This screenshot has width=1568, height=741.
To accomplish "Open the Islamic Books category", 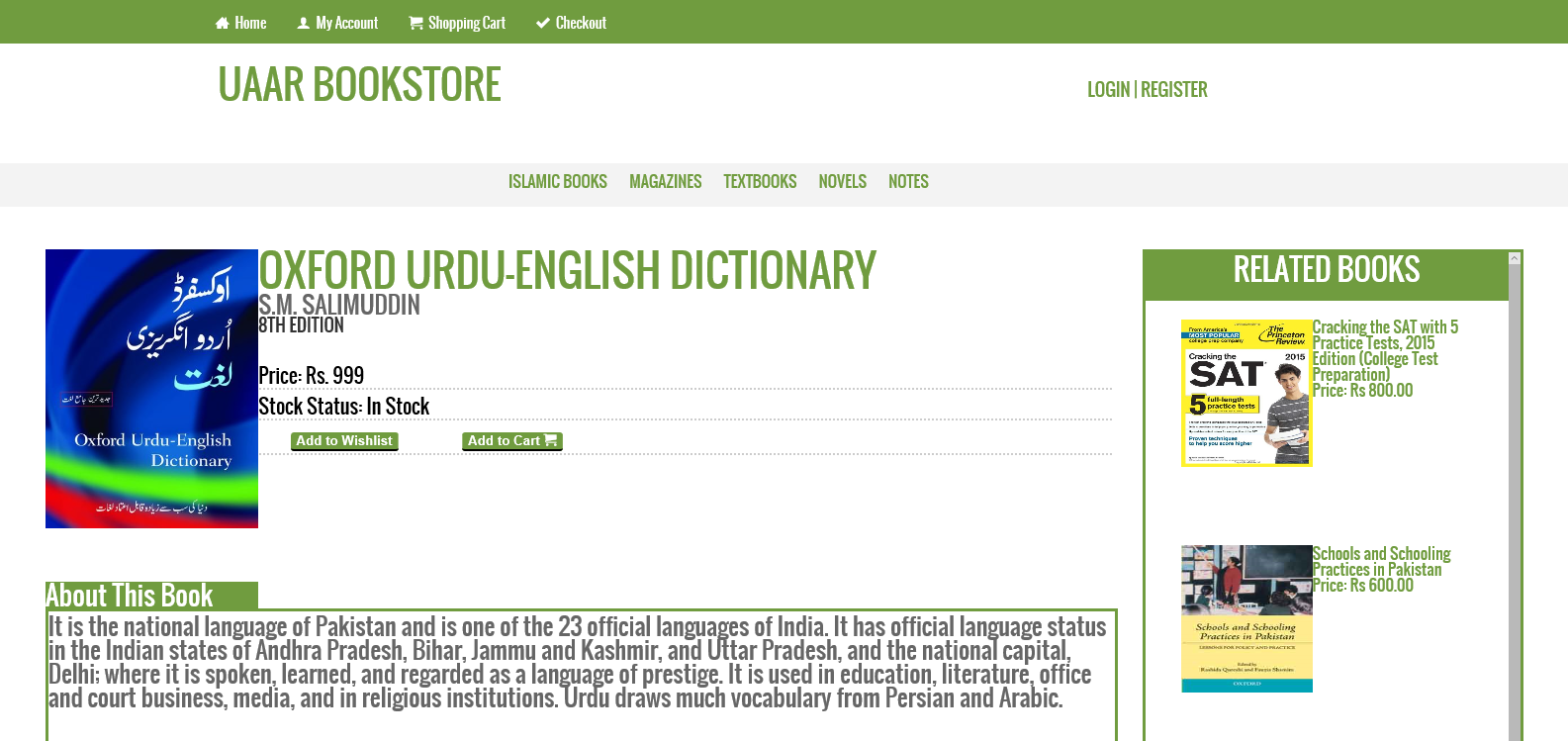I will click(x=558, y=182).
